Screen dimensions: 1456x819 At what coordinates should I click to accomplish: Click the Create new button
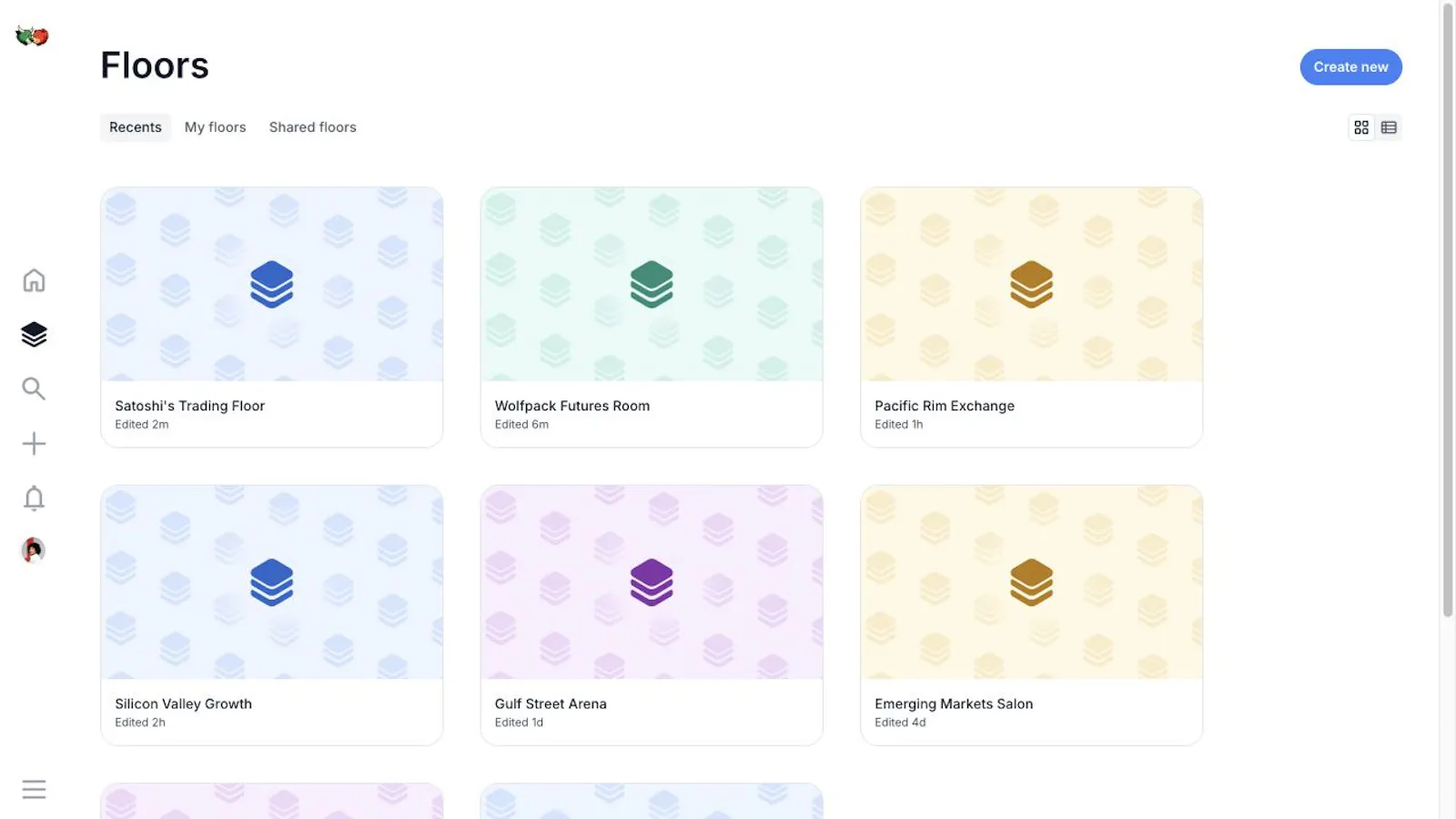pyautogui.click(x=1350, y=67)
